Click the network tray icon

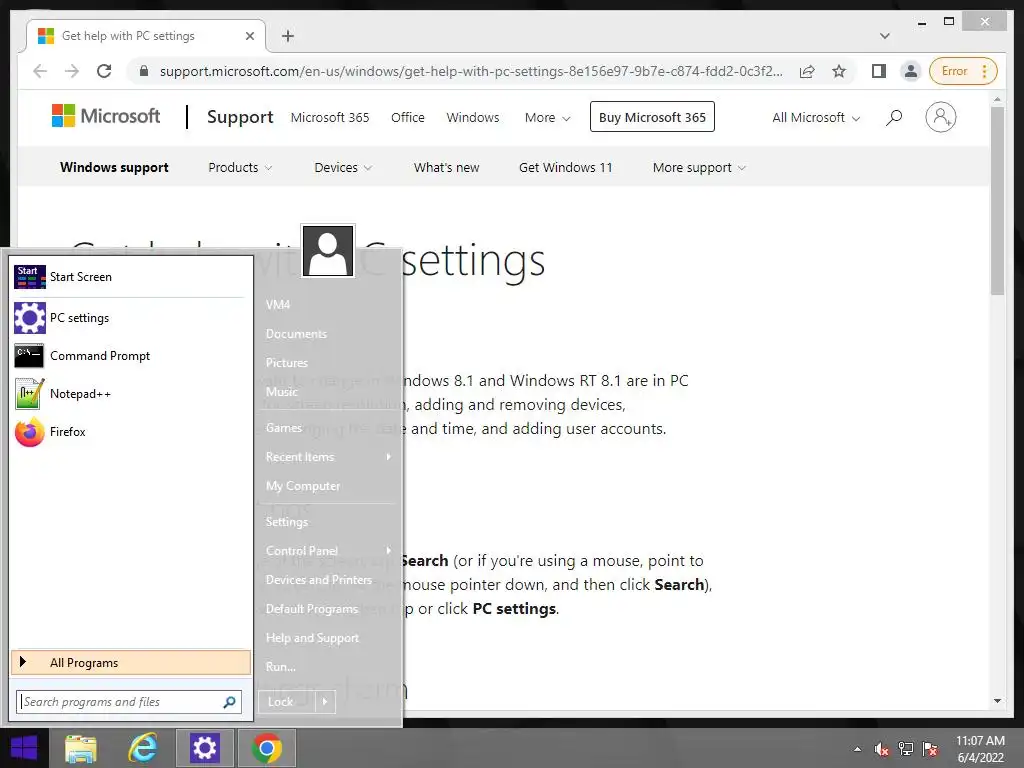pos(906,749)
